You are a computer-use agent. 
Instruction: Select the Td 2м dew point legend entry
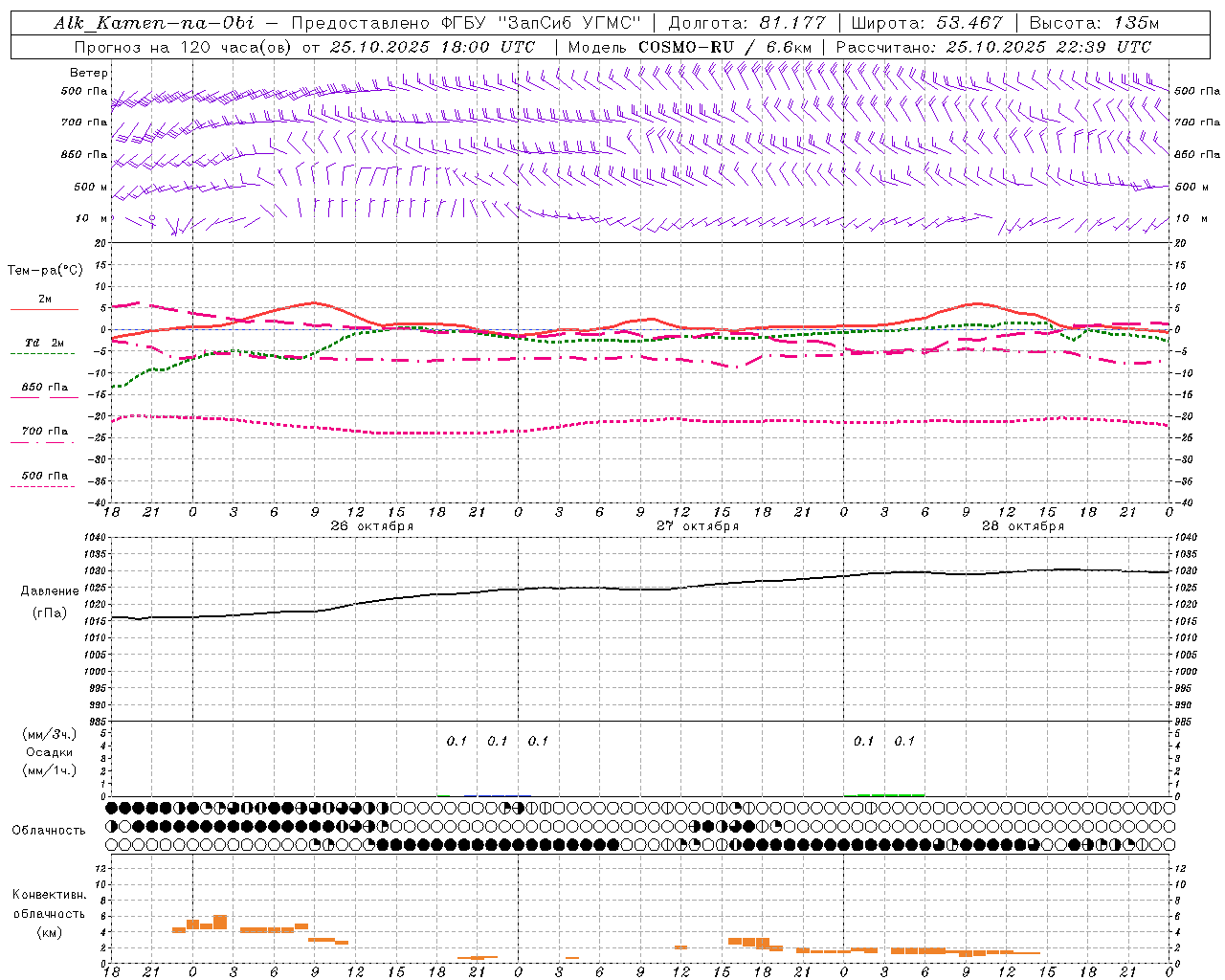click(x=45, y=343)
